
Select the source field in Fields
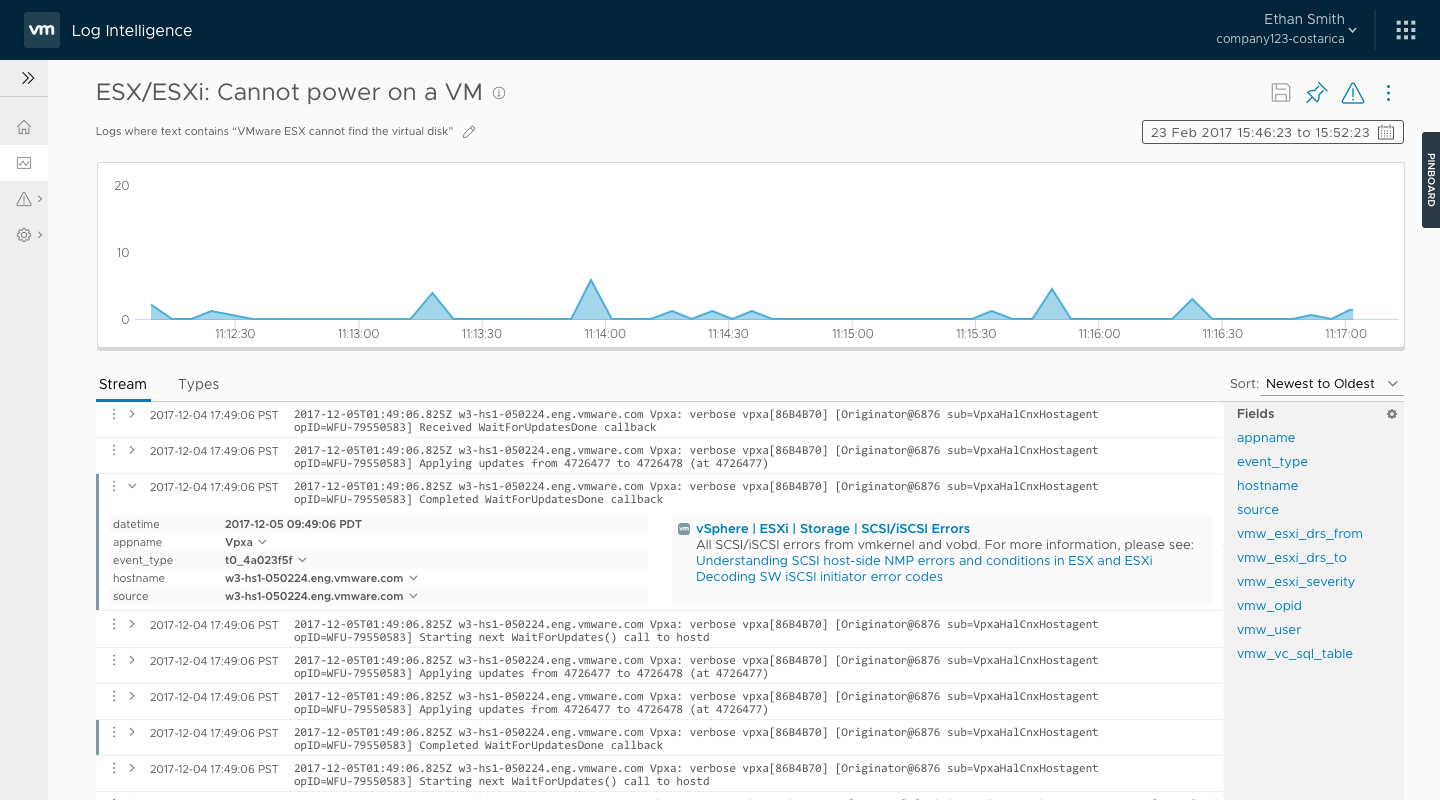(x=1258, y=510)
